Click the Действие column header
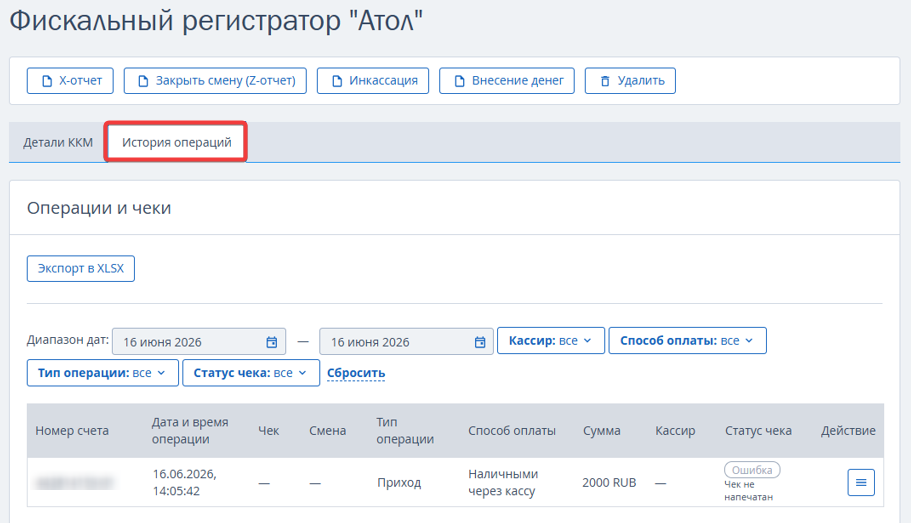 (x=848, y=431)
